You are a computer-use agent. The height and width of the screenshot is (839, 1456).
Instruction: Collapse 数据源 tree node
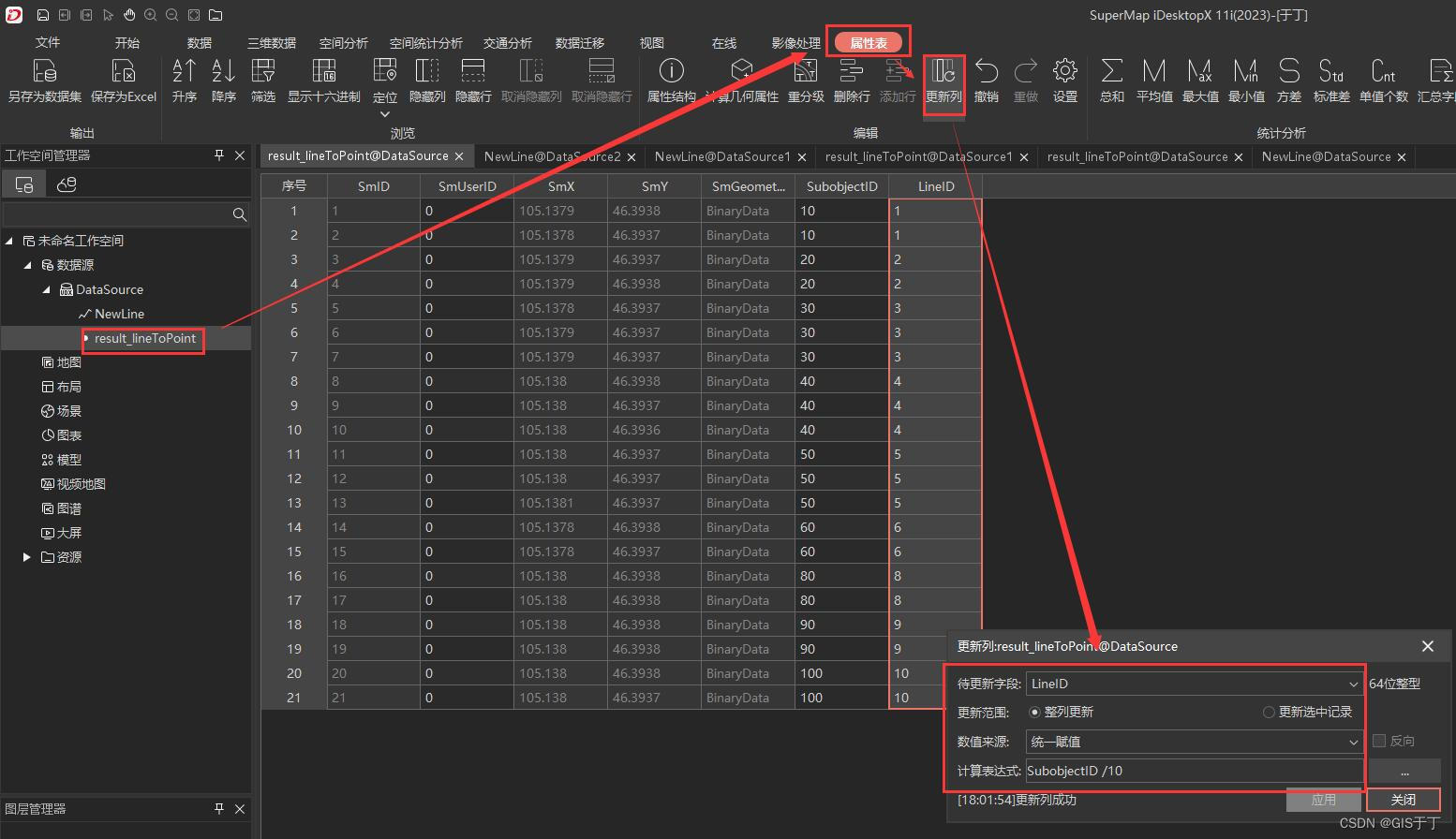point(28,265)
